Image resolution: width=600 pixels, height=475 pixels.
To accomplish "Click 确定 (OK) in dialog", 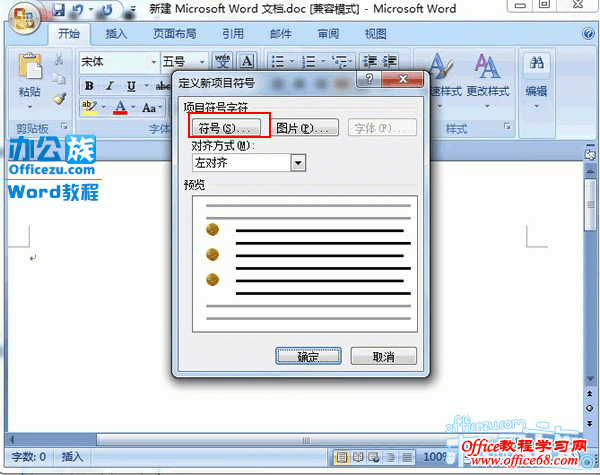I will point(308,356).
